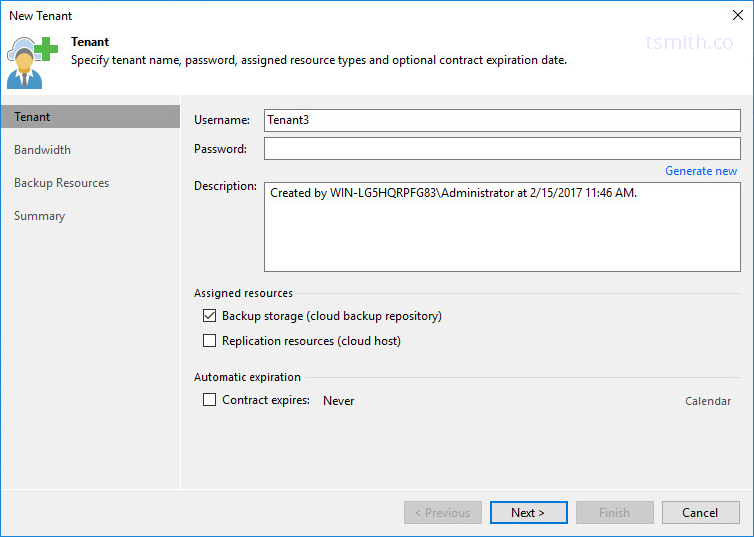Check Replication resources (cloud host)

[x=209, y=341]
